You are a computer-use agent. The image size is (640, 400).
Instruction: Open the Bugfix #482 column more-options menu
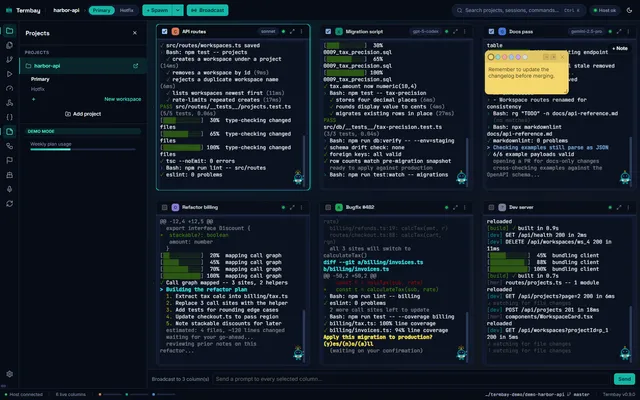point(465,207)
